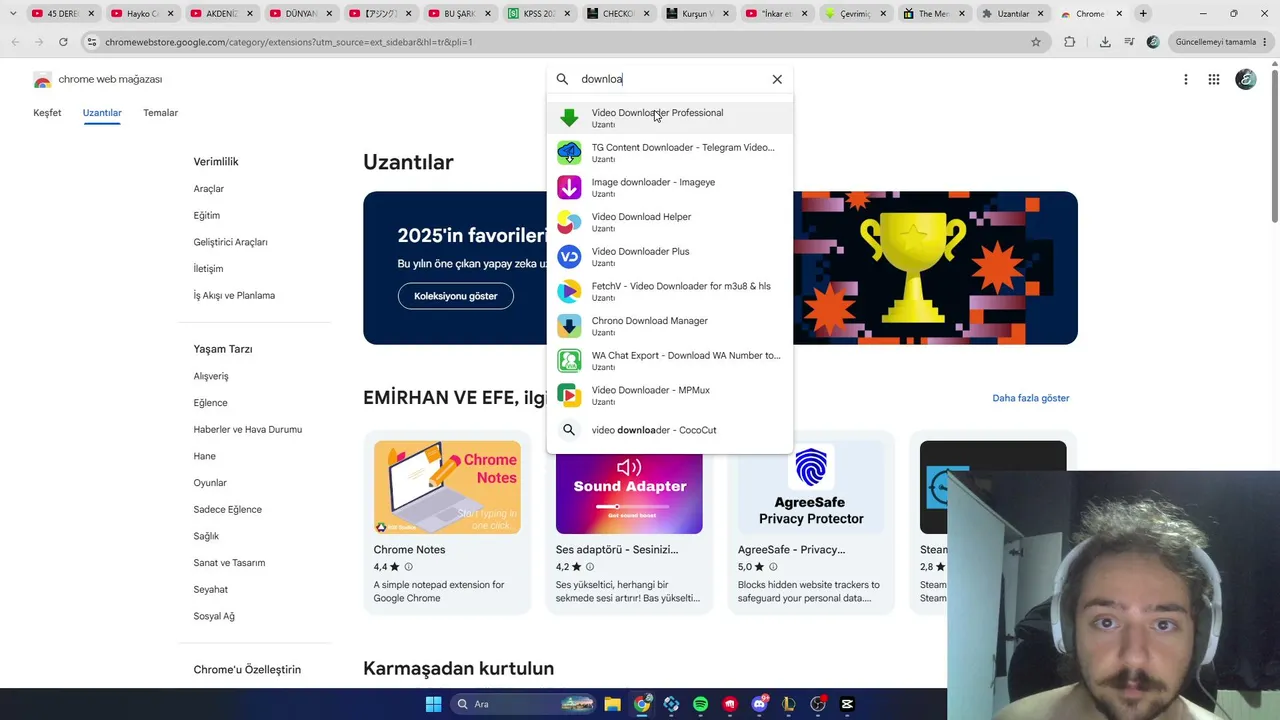Open League of Legends taskbar icon

pos(789,704)
